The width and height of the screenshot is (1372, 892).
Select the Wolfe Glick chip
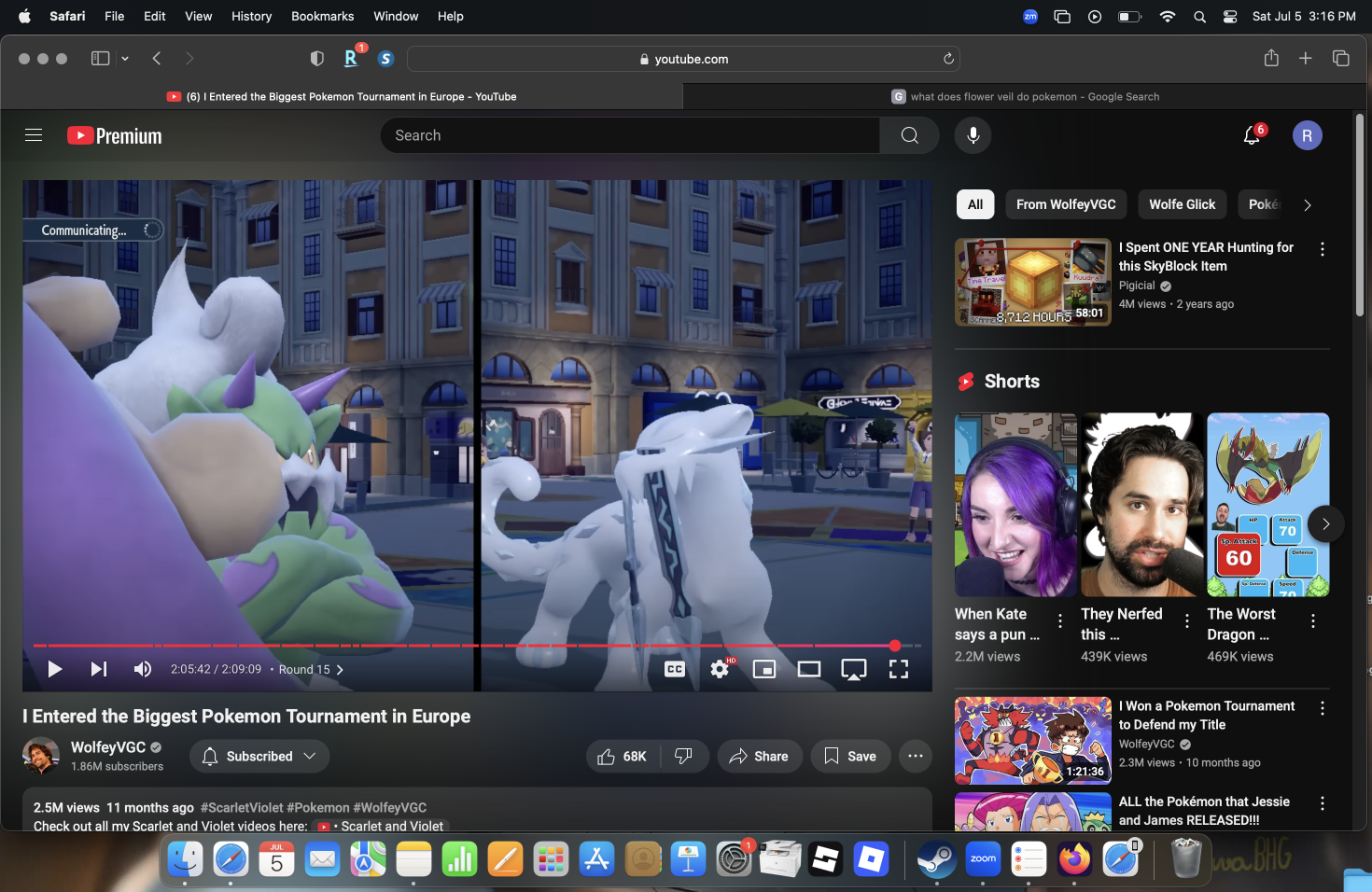coord(1183,204)
